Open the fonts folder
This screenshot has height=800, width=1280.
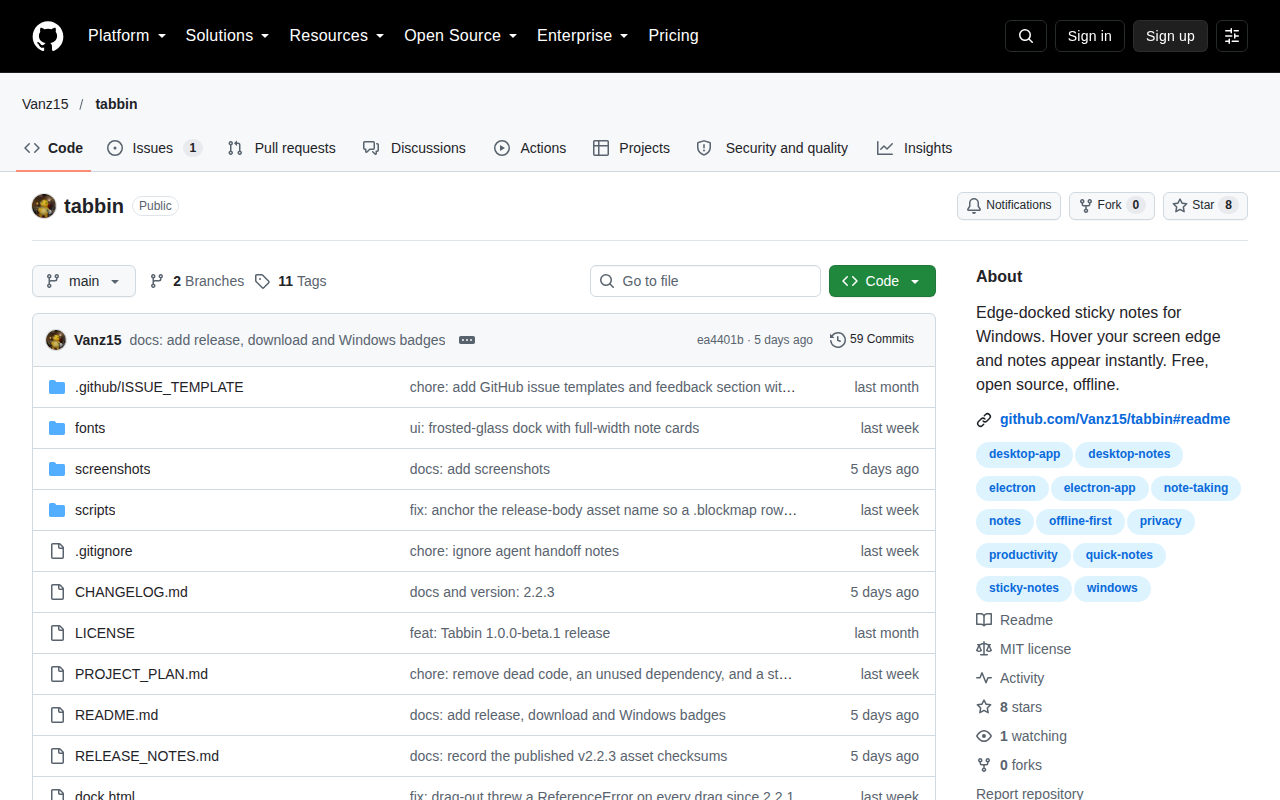[90, 428]
